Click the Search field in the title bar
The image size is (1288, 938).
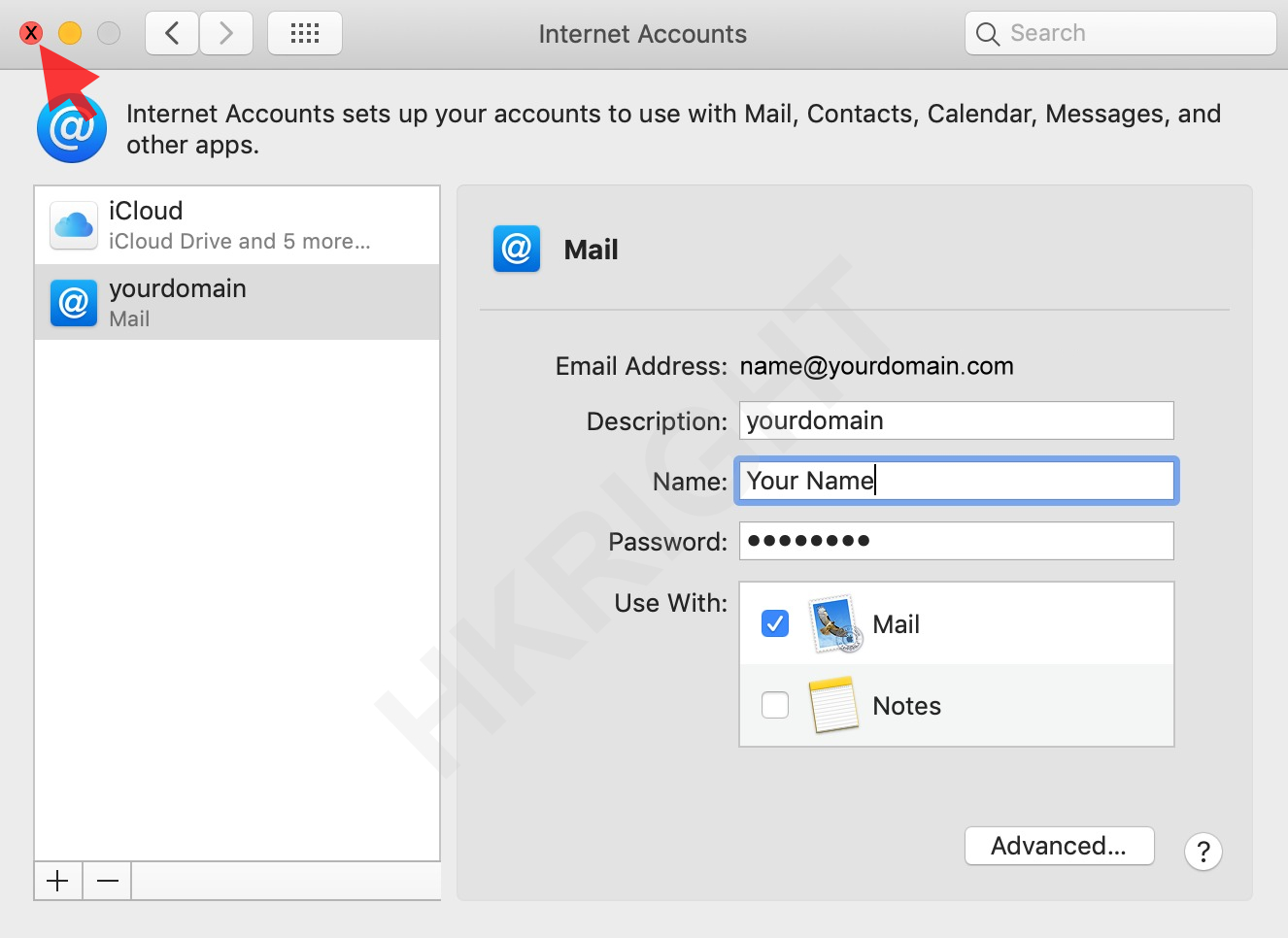(x=1120, y=33)
